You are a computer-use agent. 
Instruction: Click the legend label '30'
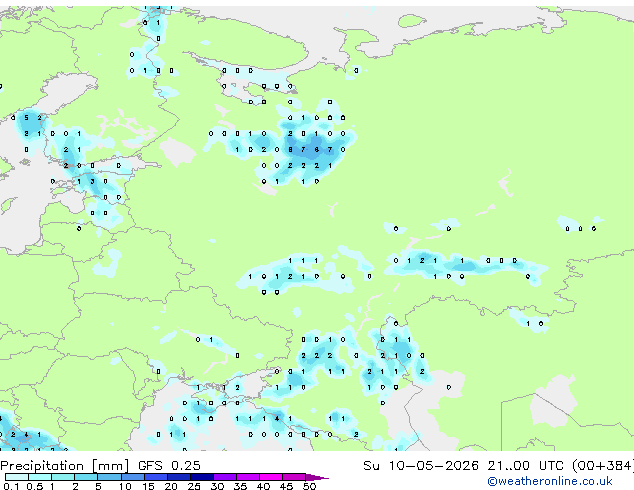(x=217, y=486)
